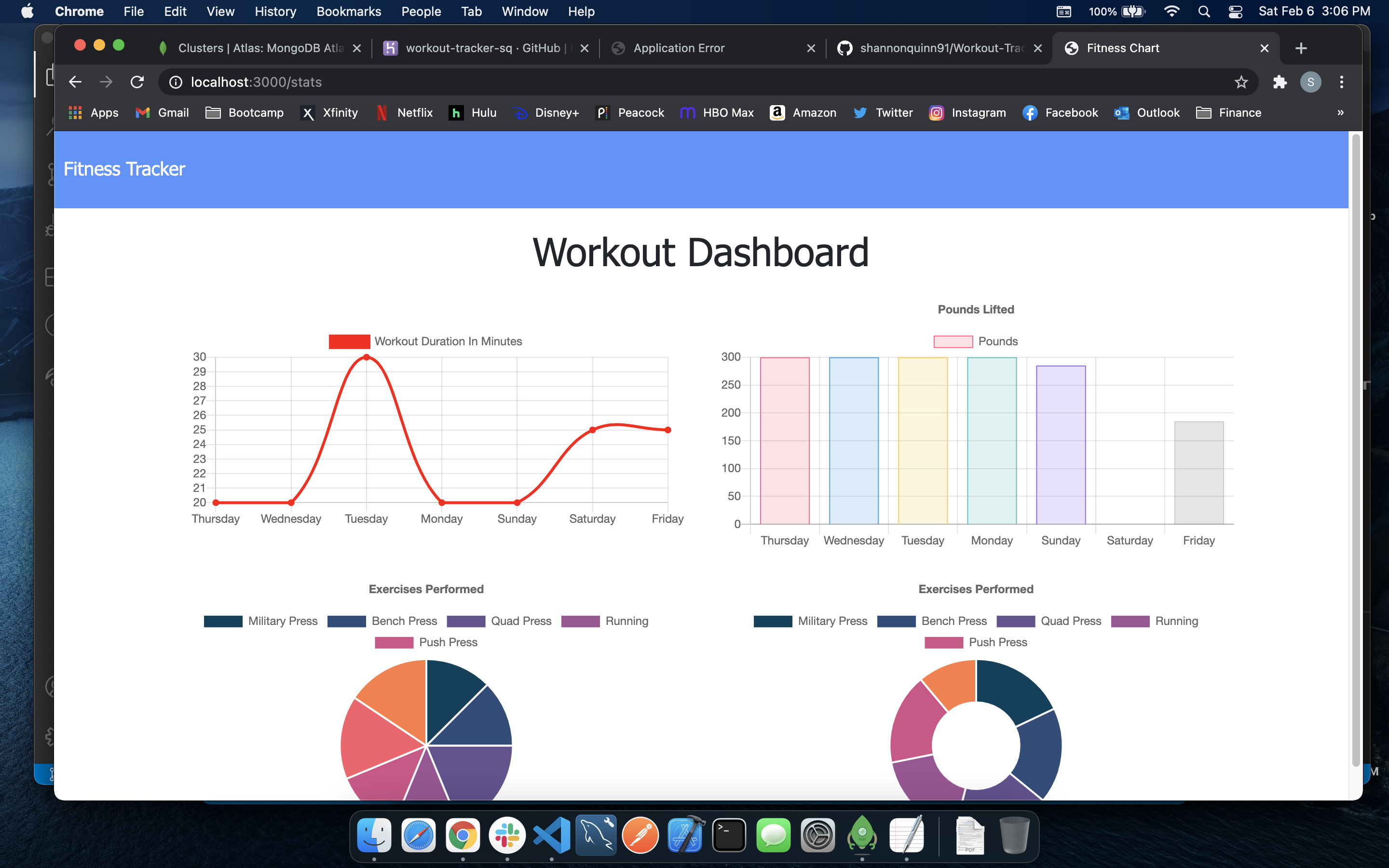
Task: Click the Fitness Tracker home icon
Action: point(125,169)
